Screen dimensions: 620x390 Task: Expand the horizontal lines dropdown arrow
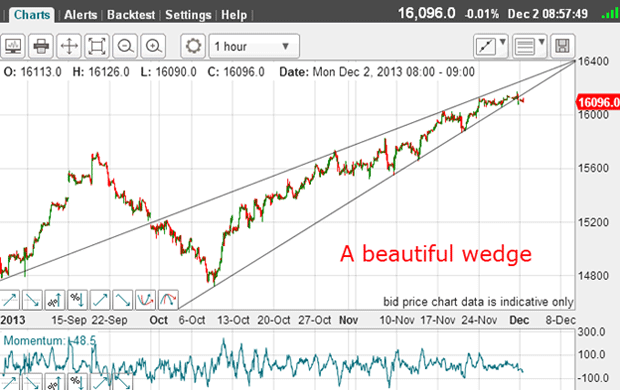(x=542, y=42)
